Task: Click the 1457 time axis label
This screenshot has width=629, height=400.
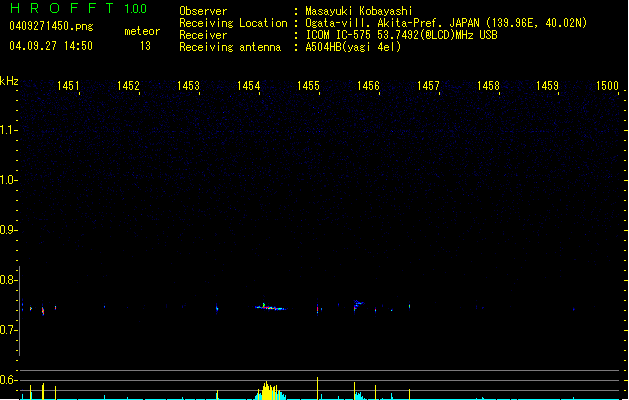Action: (x=428, y=86)
